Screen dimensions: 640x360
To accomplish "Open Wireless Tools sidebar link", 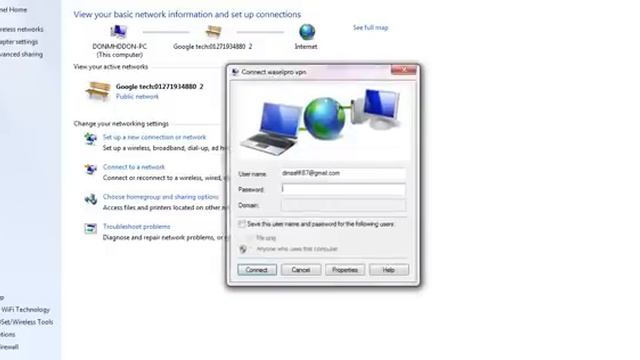I will (x=27, y=322).
